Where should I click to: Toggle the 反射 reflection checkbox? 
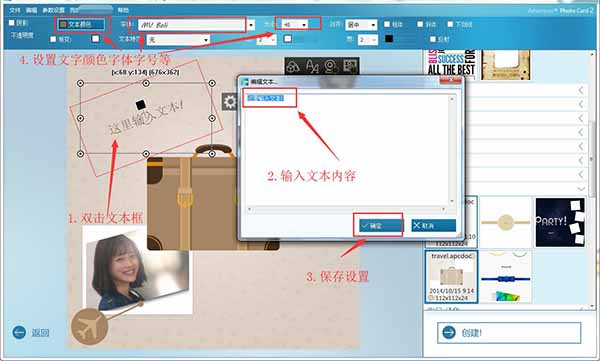[433, 39]
